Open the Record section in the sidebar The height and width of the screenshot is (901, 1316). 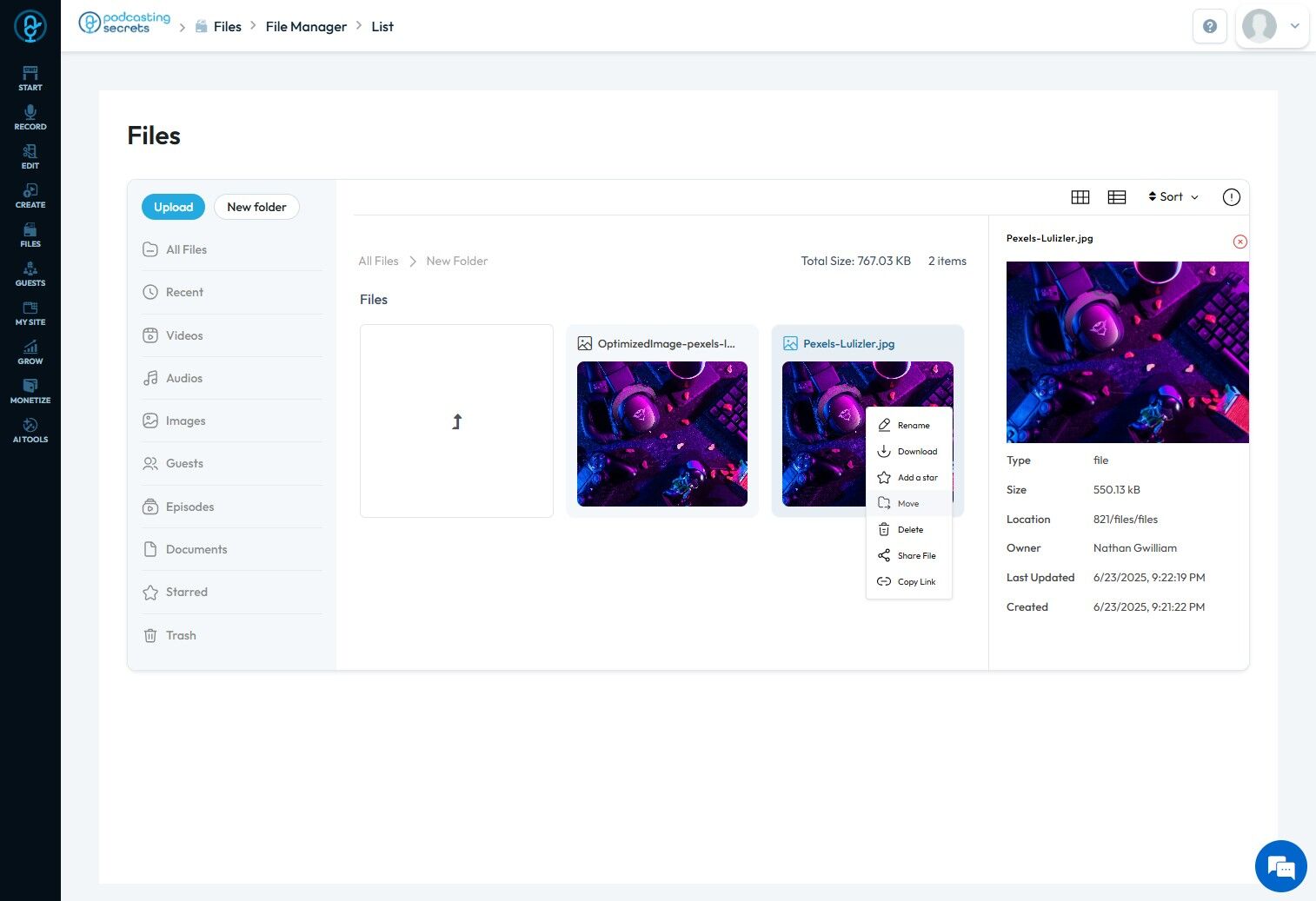[x=30, y=117]
